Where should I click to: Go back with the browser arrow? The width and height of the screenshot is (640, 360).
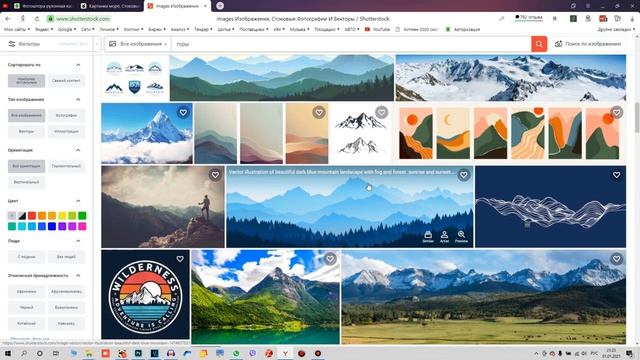(x=8, y=19)
